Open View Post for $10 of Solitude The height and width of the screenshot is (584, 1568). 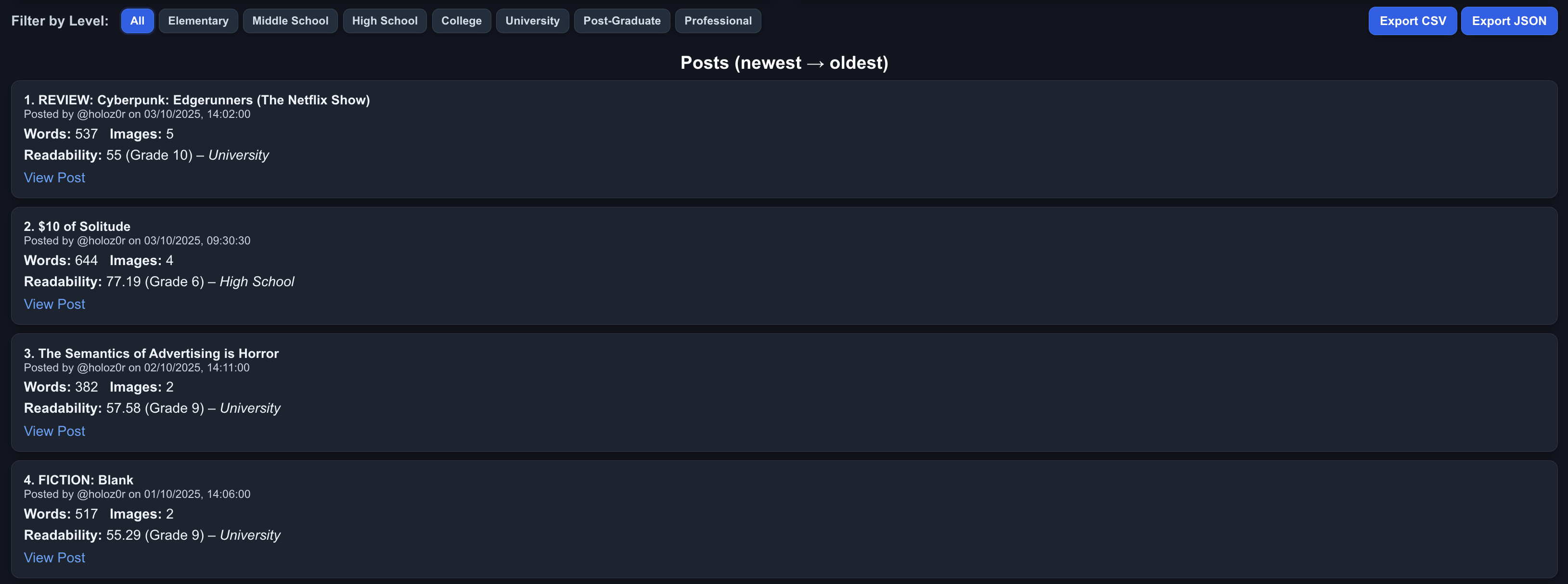click(x=54, y=304)
